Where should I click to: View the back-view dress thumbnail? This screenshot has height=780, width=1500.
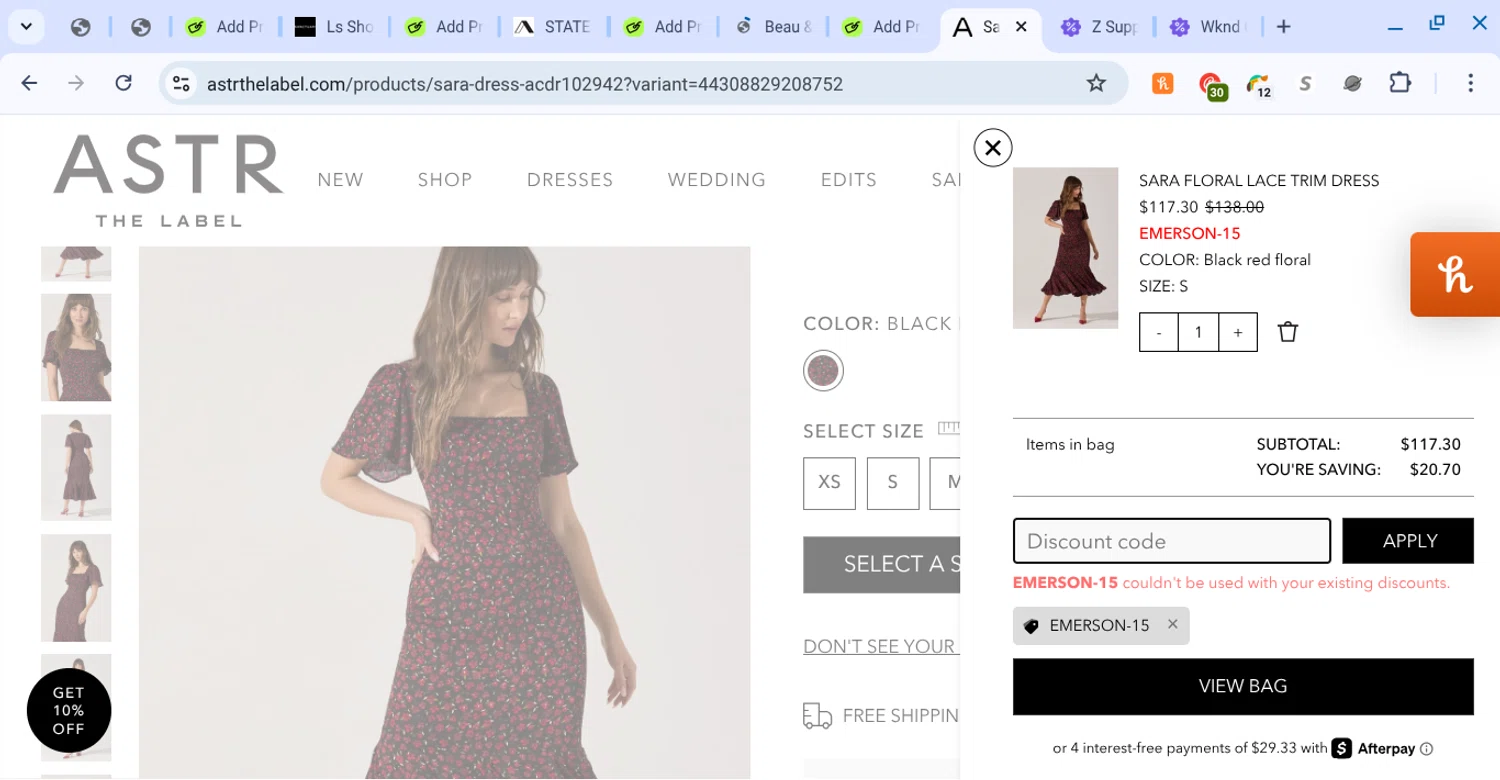point(76,467)
